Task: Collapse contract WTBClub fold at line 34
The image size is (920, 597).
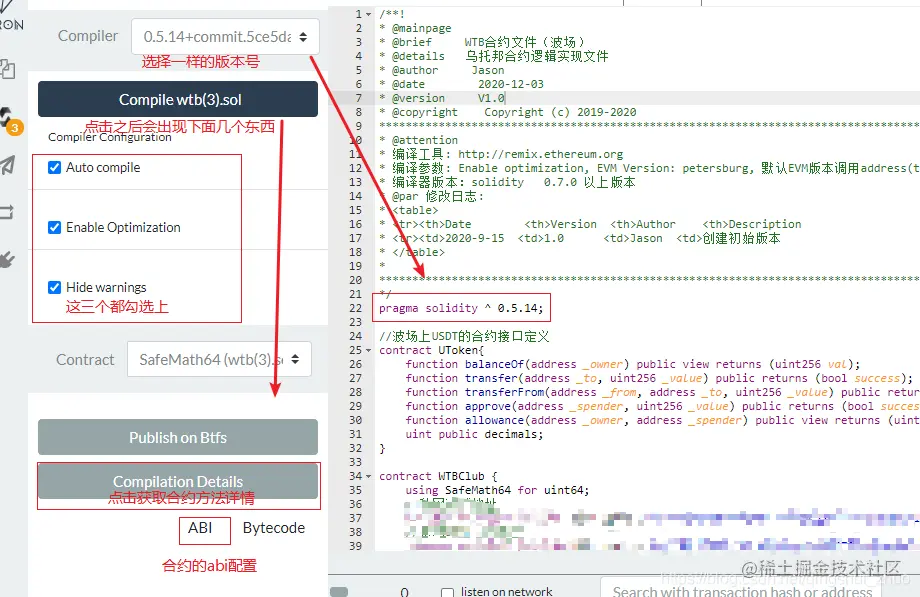Action: pyautogui.click(x=368, y=476)
